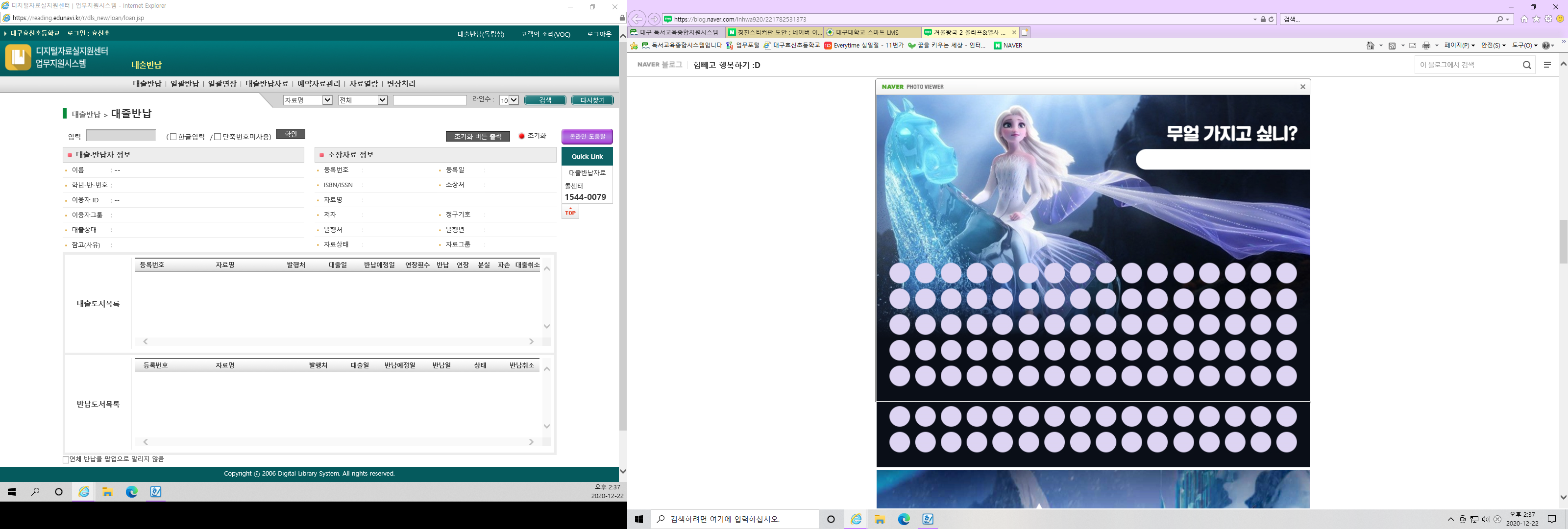Click the 온라인 도움말 button
The image size is (1568, 529).
tap(587, 136)
